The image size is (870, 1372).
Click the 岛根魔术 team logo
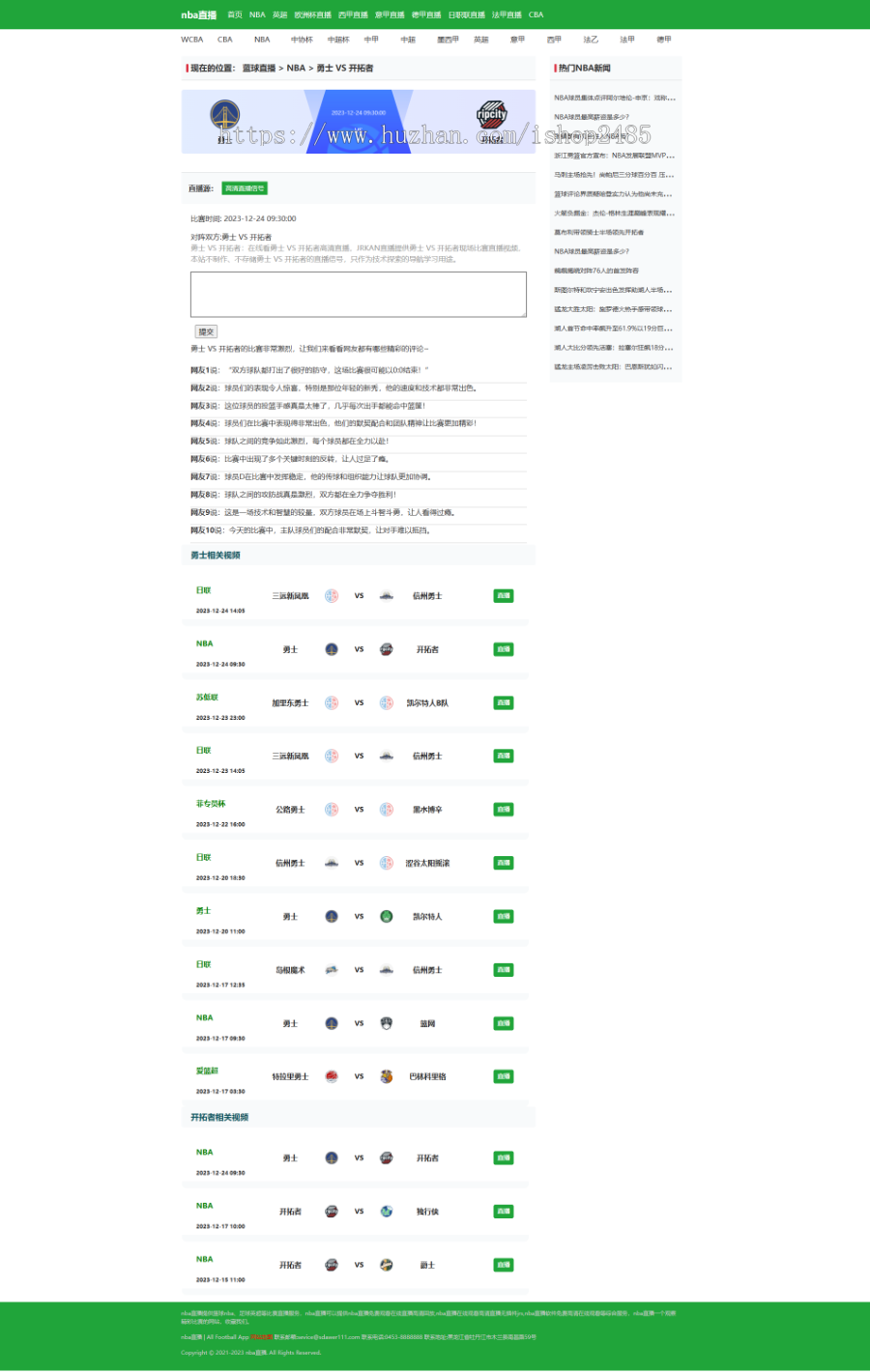point(332,969)
